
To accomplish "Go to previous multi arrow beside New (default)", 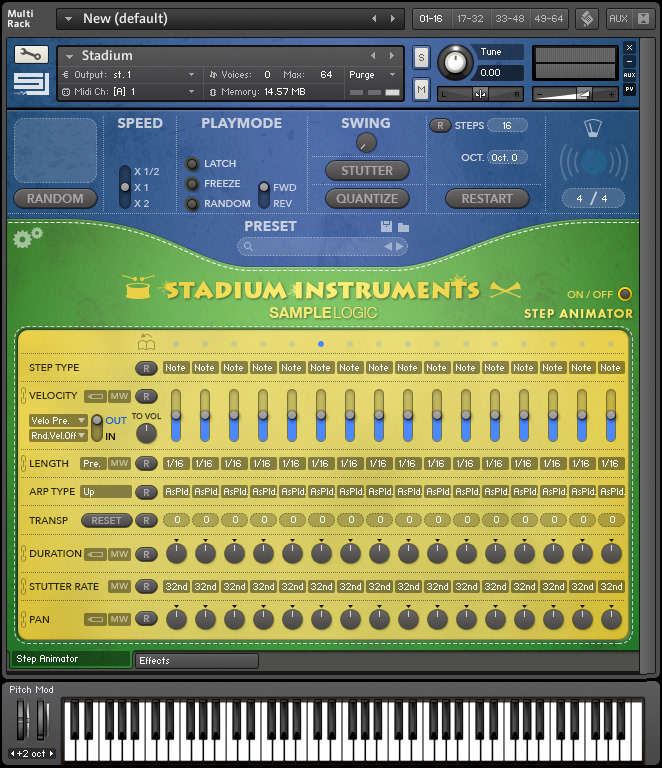I will point(375,19).
